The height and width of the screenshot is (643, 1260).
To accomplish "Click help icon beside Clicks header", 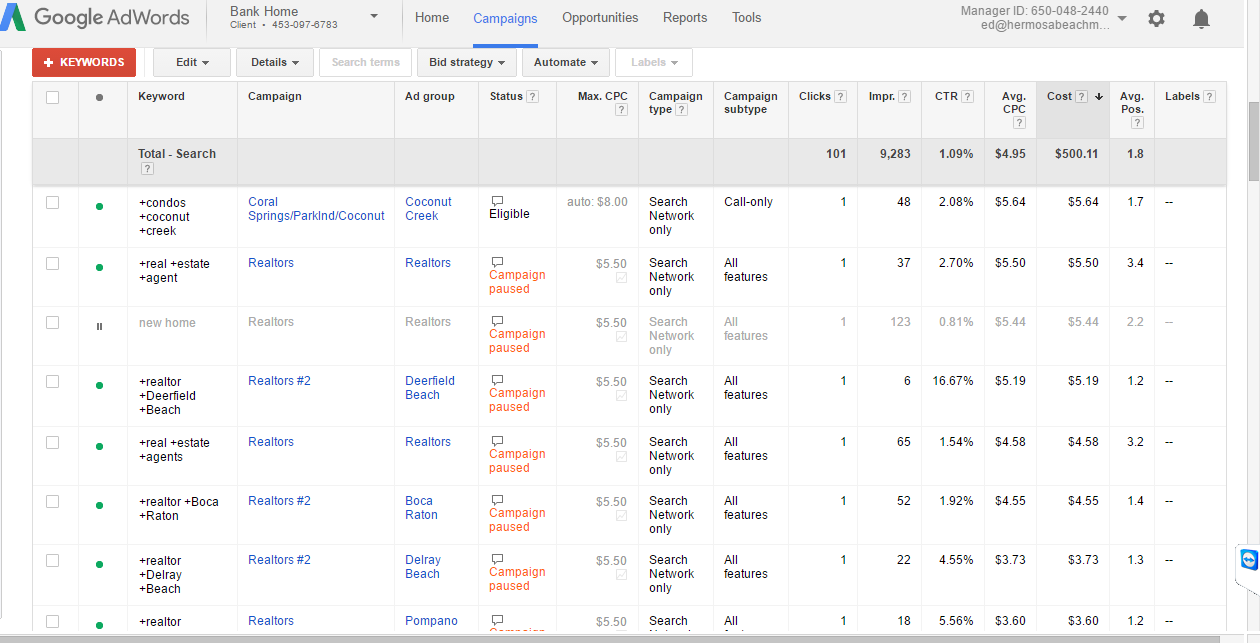I will [x=841, y=97].
